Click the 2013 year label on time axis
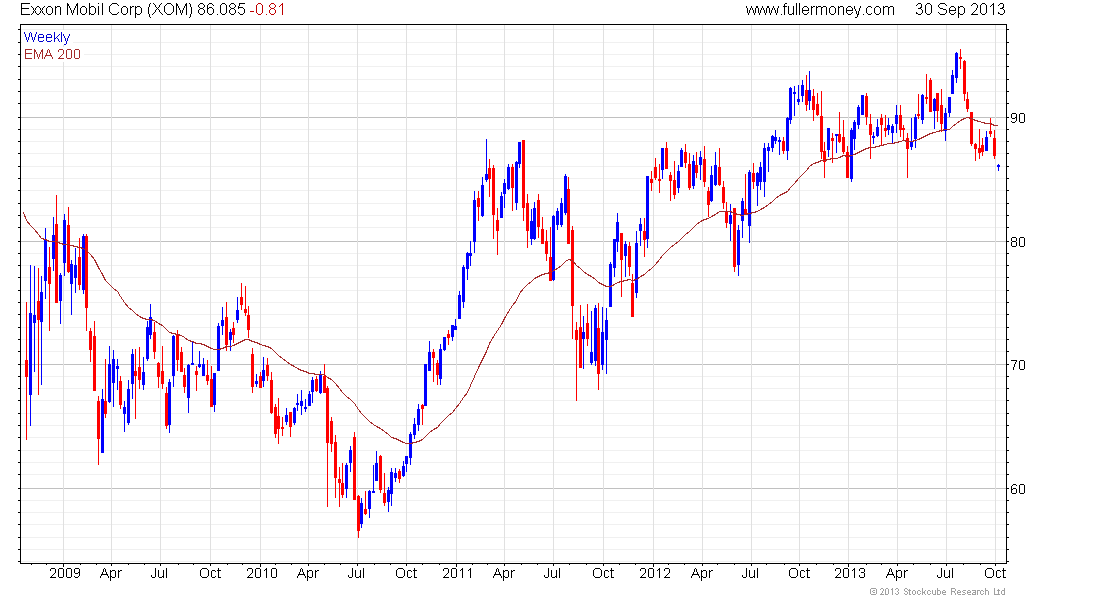This screenshot has width=1100, height=600. coord(850,573)
